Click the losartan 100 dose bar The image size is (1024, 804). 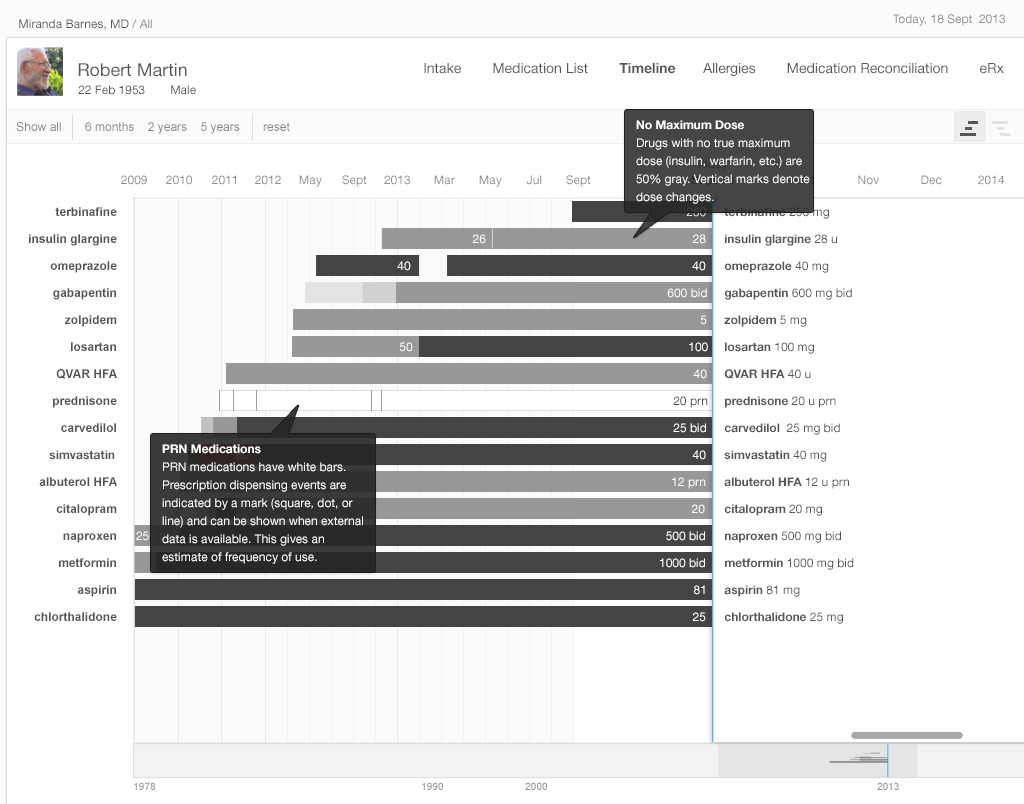point(565,347)
